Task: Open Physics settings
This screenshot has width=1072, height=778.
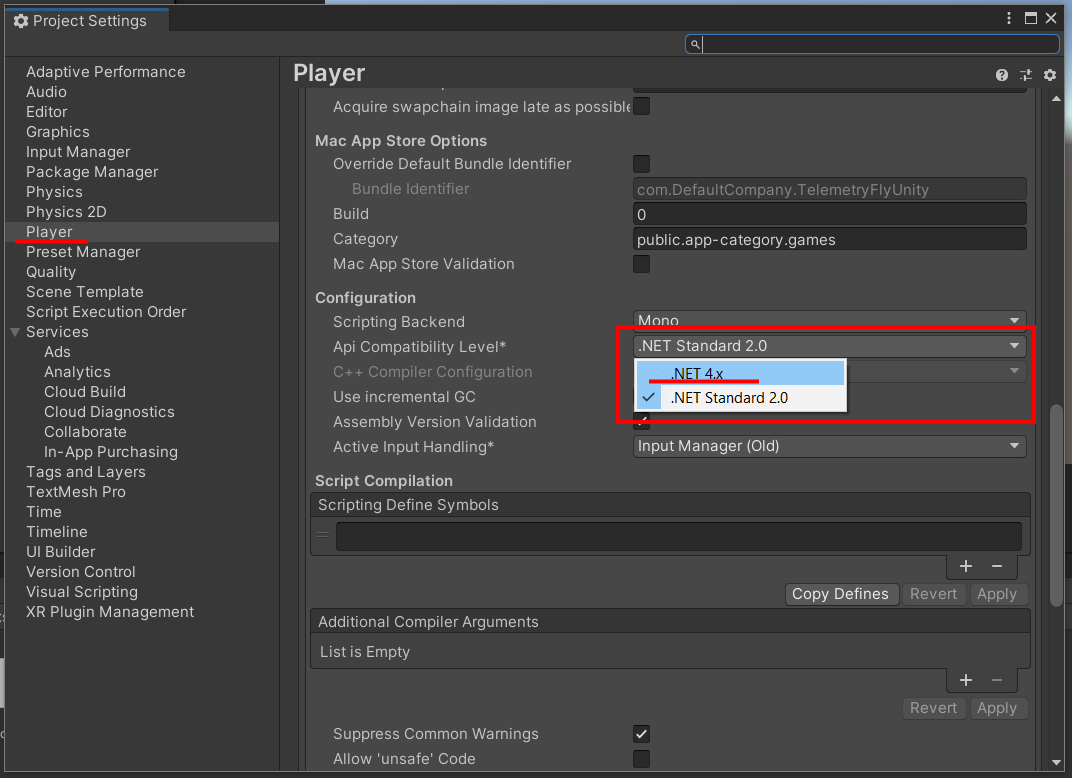Action: coord(54,192)
